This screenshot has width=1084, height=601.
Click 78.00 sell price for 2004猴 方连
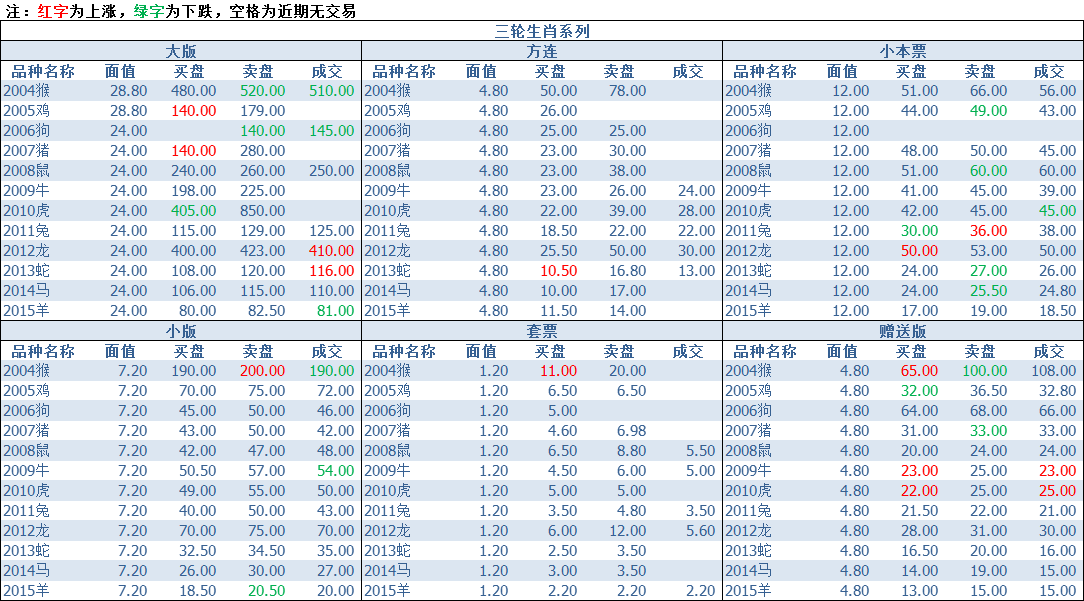click(x=628, y=91)
